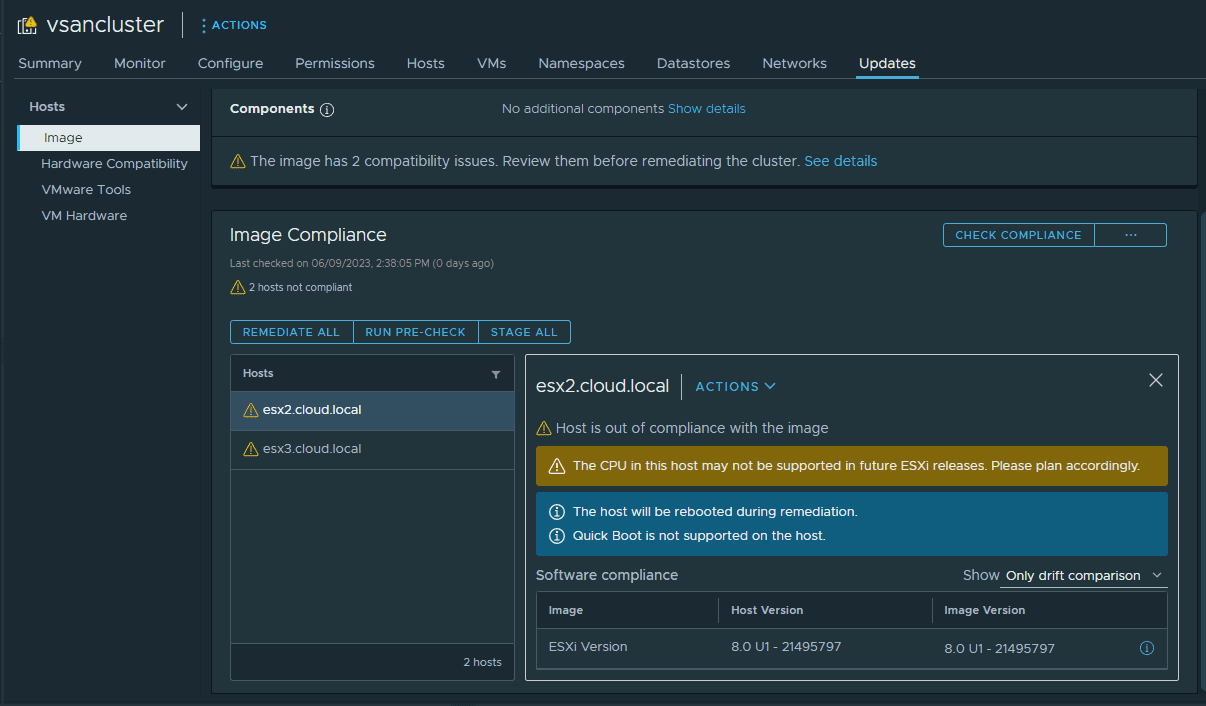Click the filter icon in Hosts column header
The height and width of the screenshot is (706, 1206).
click(x=496, y=374)
